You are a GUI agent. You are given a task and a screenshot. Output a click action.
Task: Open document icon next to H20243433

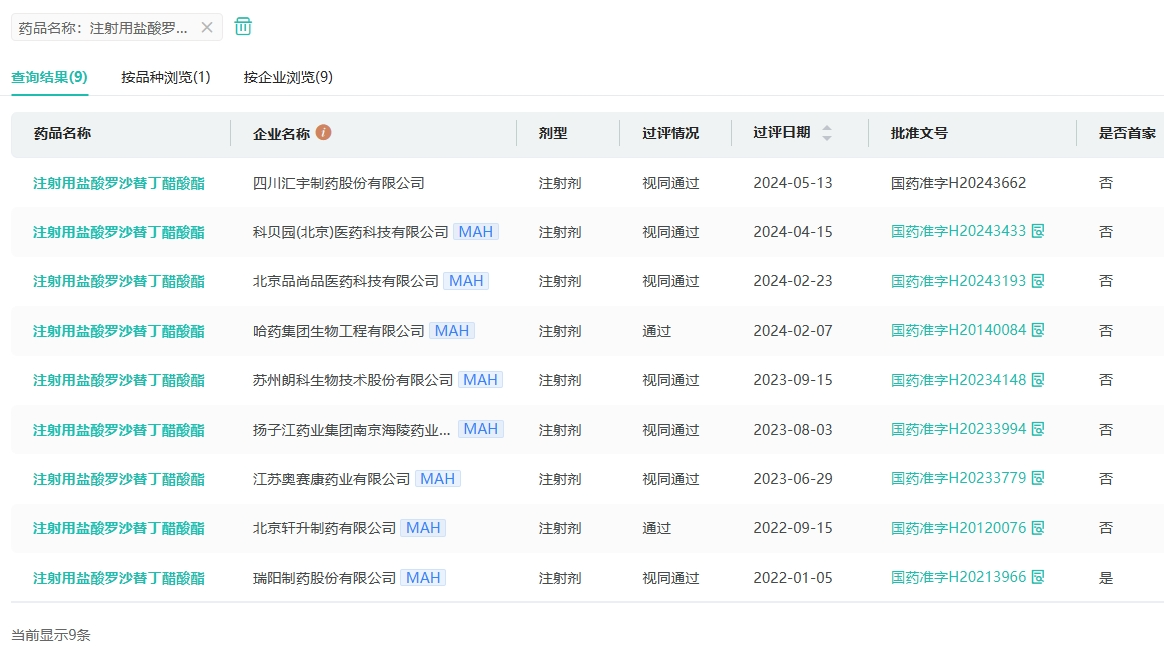point(1038,231)
